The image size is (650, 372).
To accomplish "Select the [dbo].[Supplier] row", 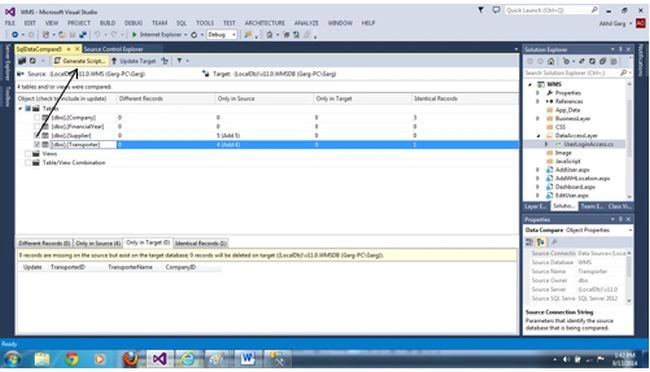I will (x=267, y=136).
